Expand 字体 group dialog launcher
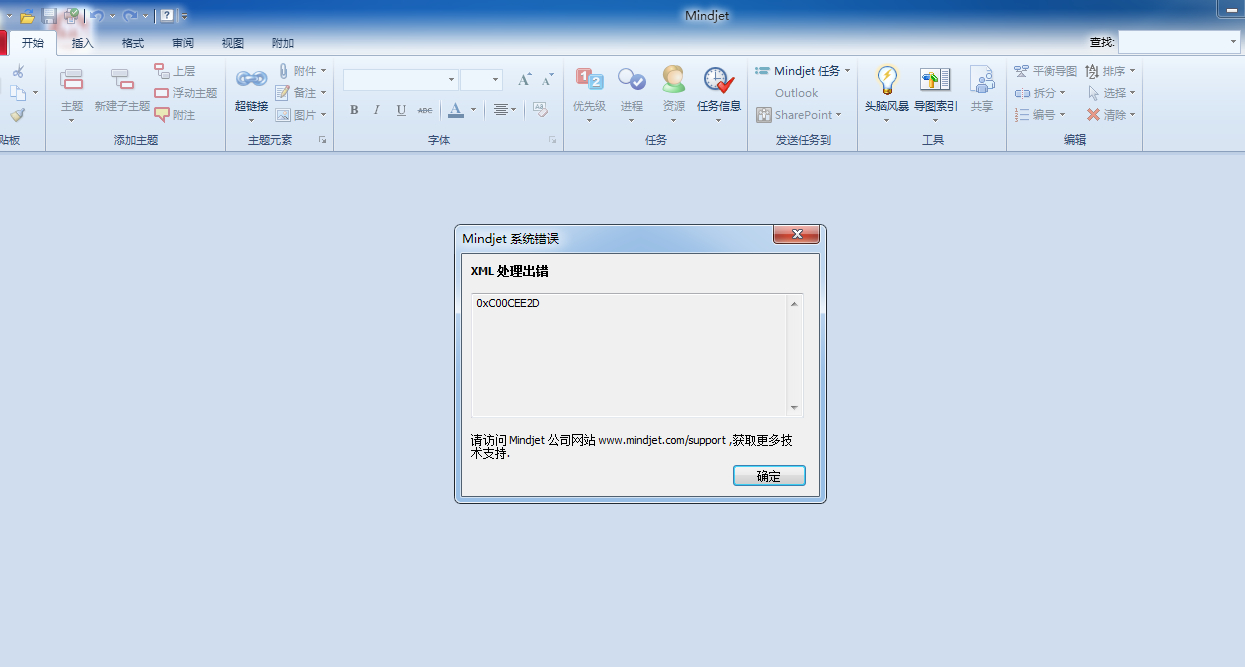Image resolution: width=1245 pixels, height=667 pixels. pyautogui.click(x=553, y=141)
